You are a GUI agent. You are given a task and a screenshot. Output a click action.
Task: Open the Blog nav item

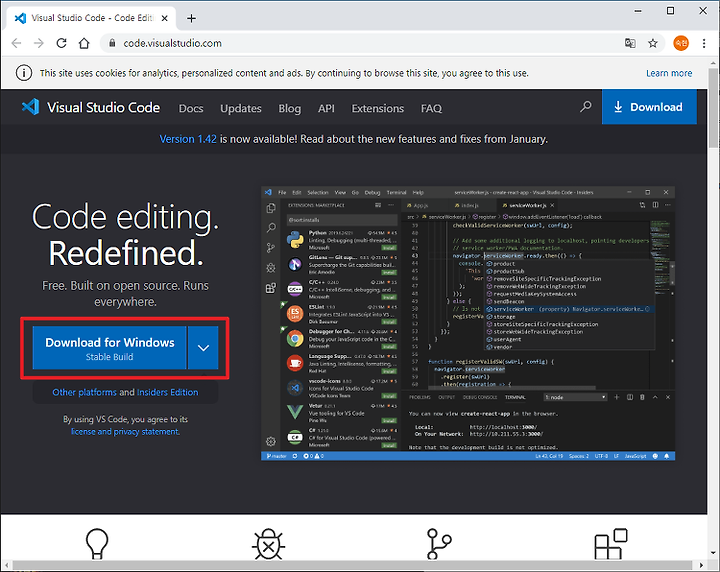pyautogui.click(x=290, y=108)
